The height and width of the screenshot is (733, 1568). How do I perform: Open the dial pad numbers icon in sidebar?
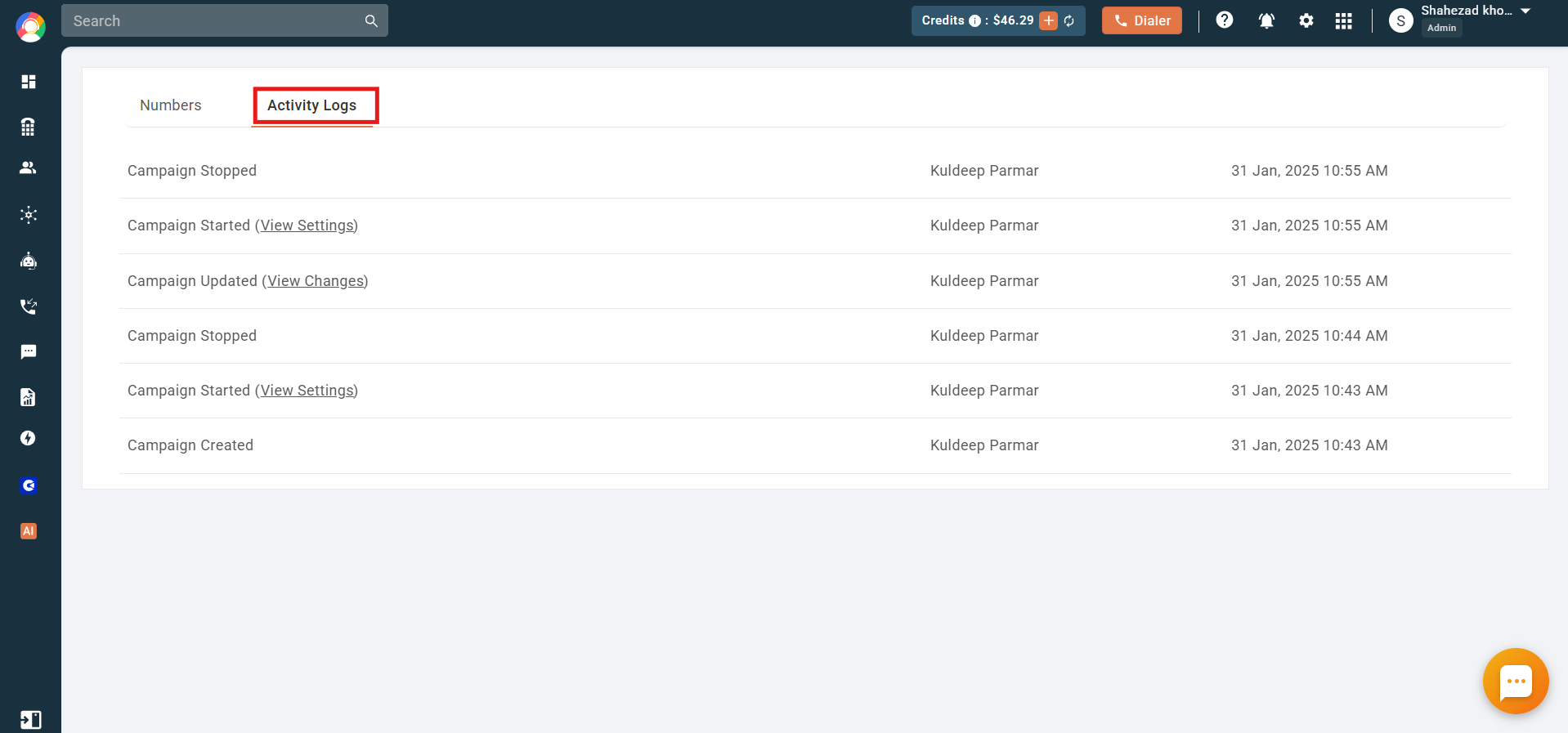click(x=29, y=127)
